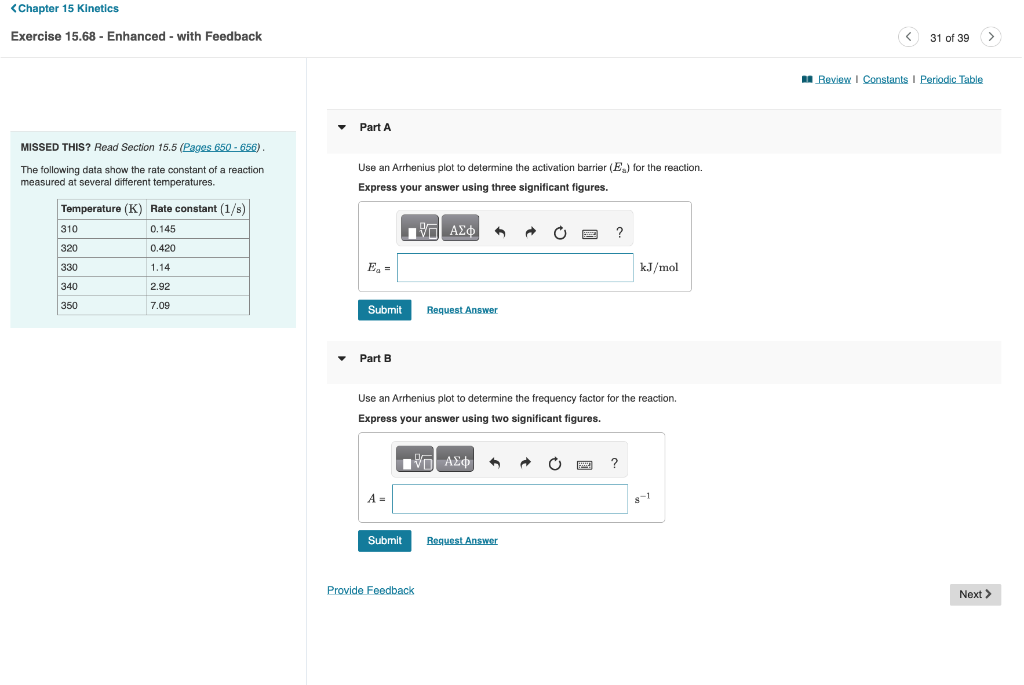The width and height of the screenshot is (1024, 685).
Task: Open help for Part B editor
Action: (614, 464)
